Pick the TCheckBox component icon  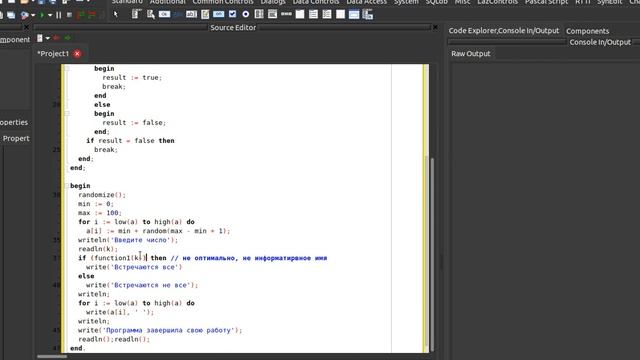(x=232, y=14)
